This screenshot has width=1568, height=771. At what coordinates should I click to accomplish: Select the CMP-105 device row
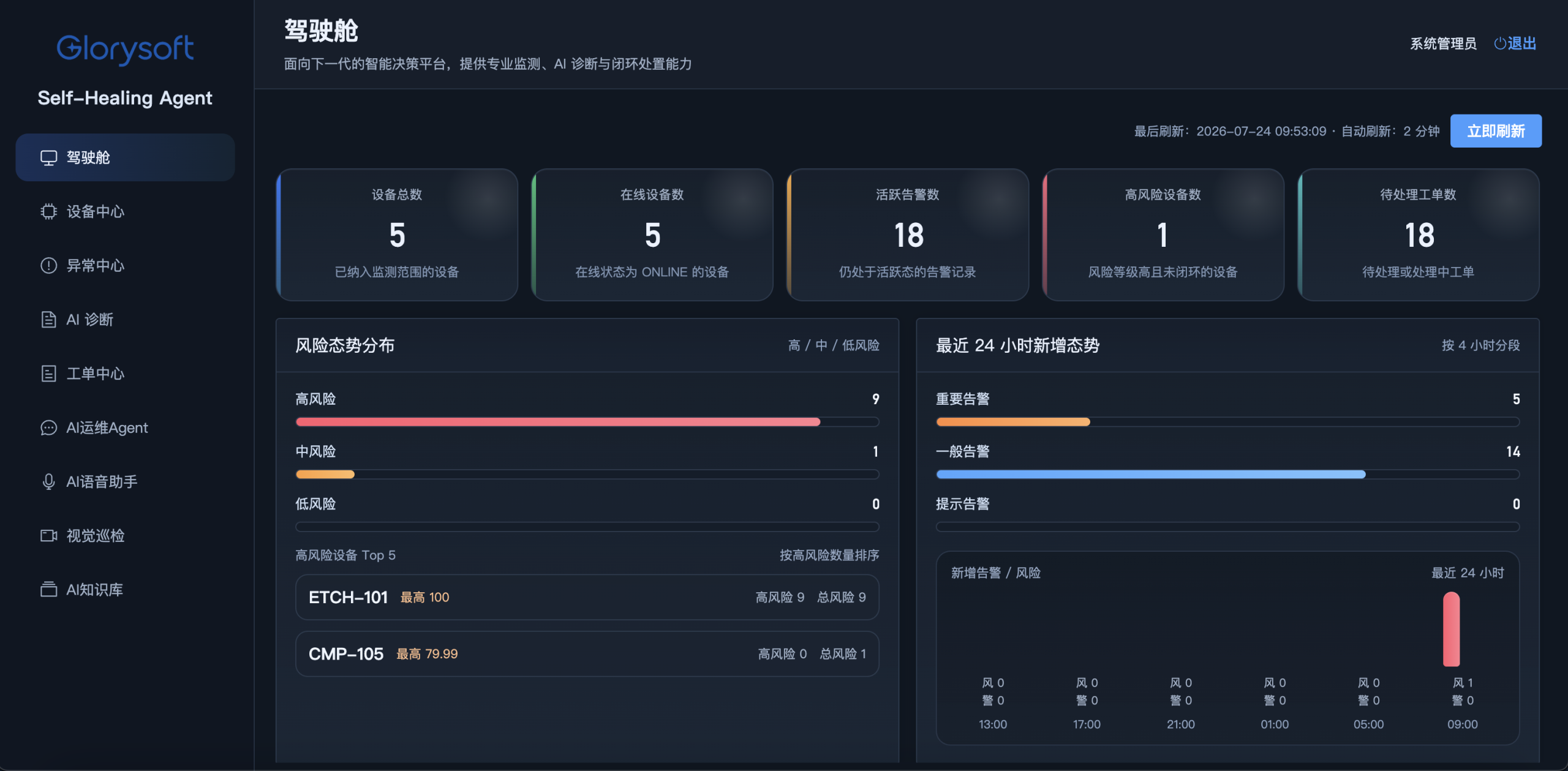click(x=587, y=654)
